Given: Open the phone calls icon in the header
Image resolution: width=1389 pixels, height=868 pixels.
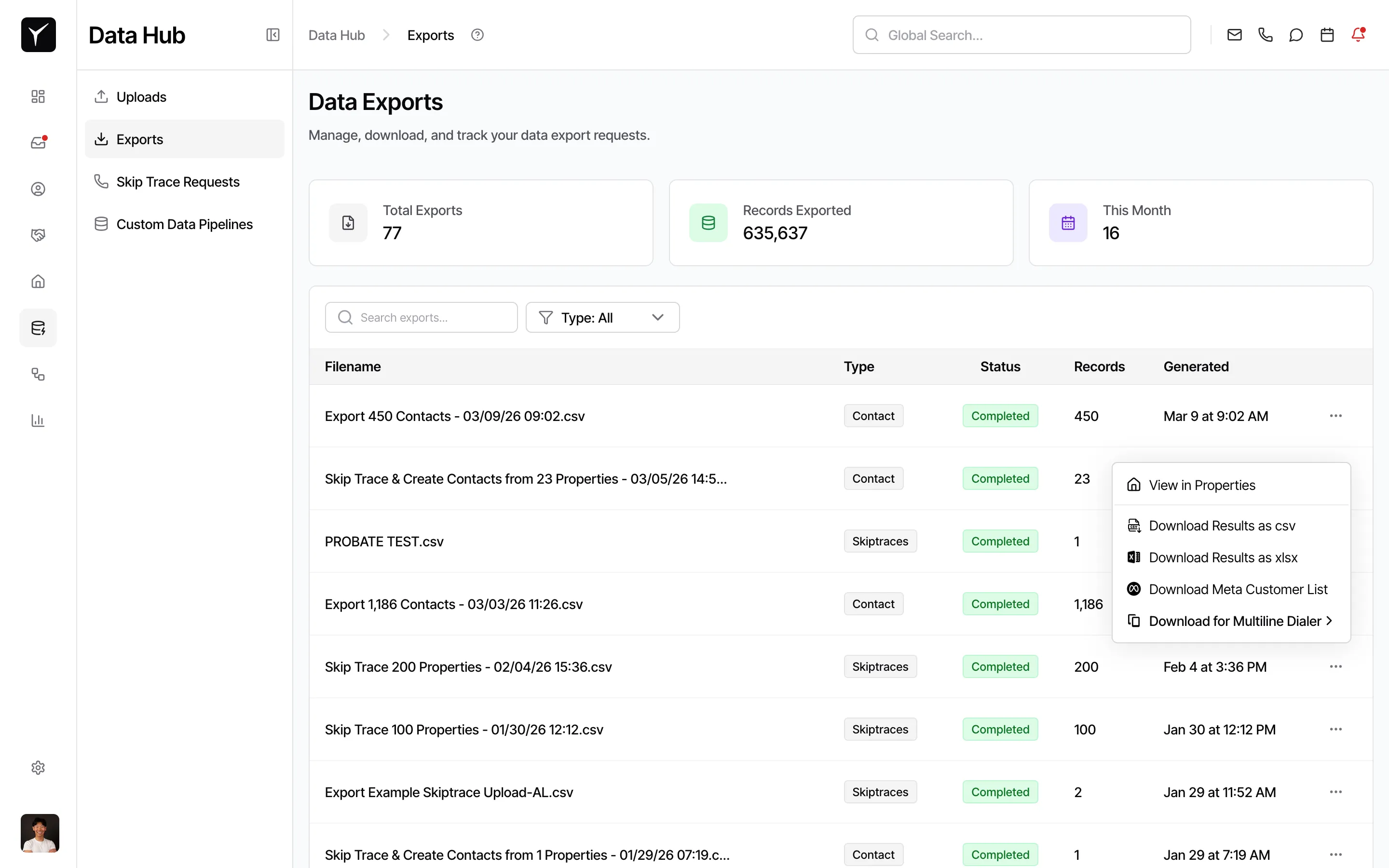Looking at the screenshot, I should pyautogui.click(x=1265, y=34).
